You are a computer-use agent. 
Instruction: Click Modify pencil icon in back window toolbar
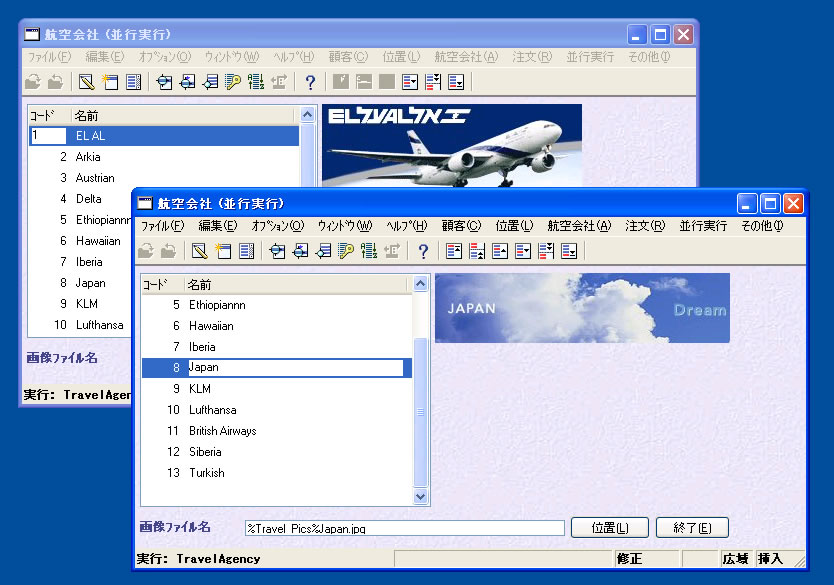coord(86,82)
